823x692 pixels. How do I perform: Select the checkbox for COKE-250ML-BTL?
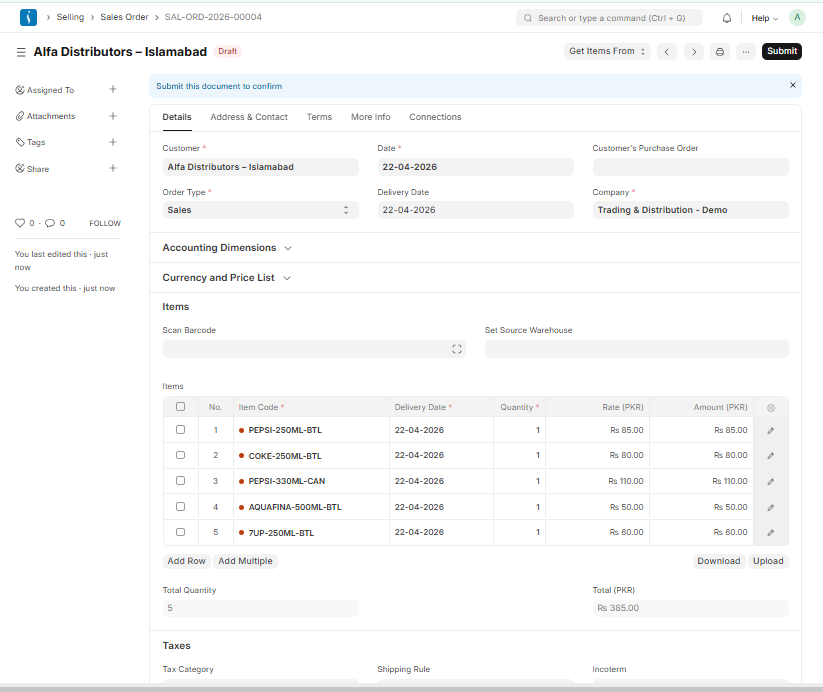180,455
